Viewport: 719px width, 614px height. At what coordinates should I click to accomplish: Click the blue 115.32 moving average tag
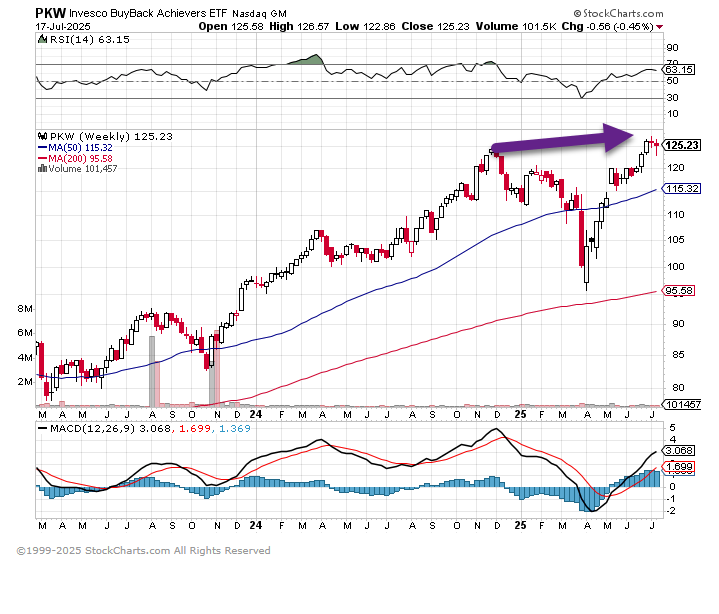(682, 188)
